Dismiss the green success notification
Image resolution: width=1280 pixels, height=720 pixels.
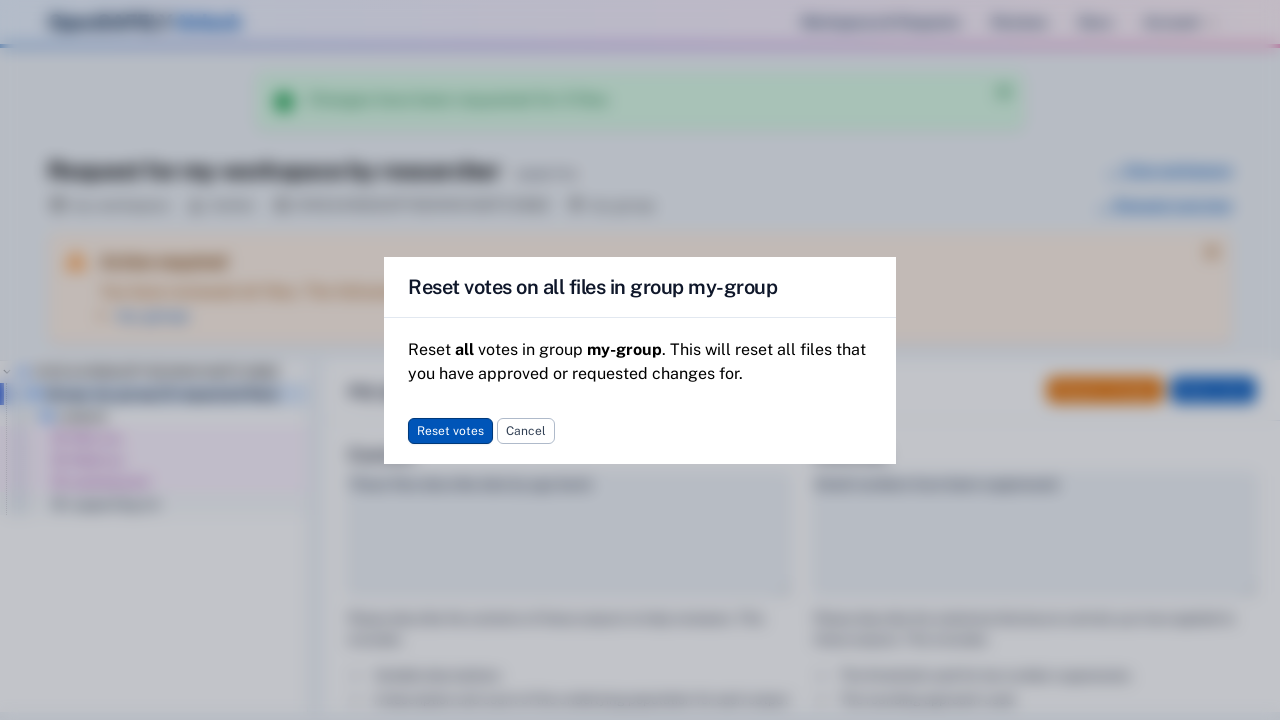pyautogui.click(x=1003, y=92)
